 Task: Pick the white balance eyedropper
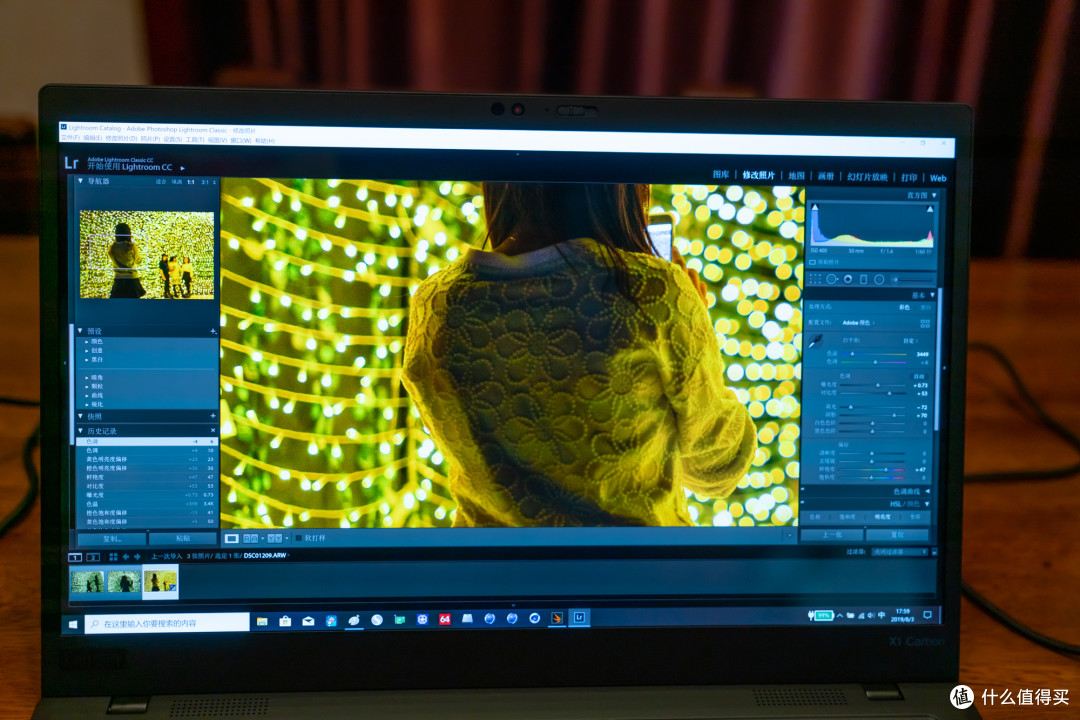816,341
